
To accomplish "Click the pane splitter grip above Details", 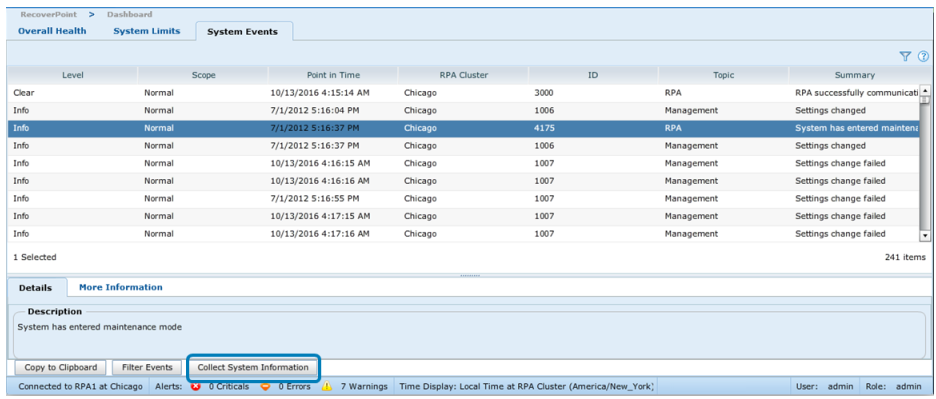I will pyautogui.click(x=470, y=275).
